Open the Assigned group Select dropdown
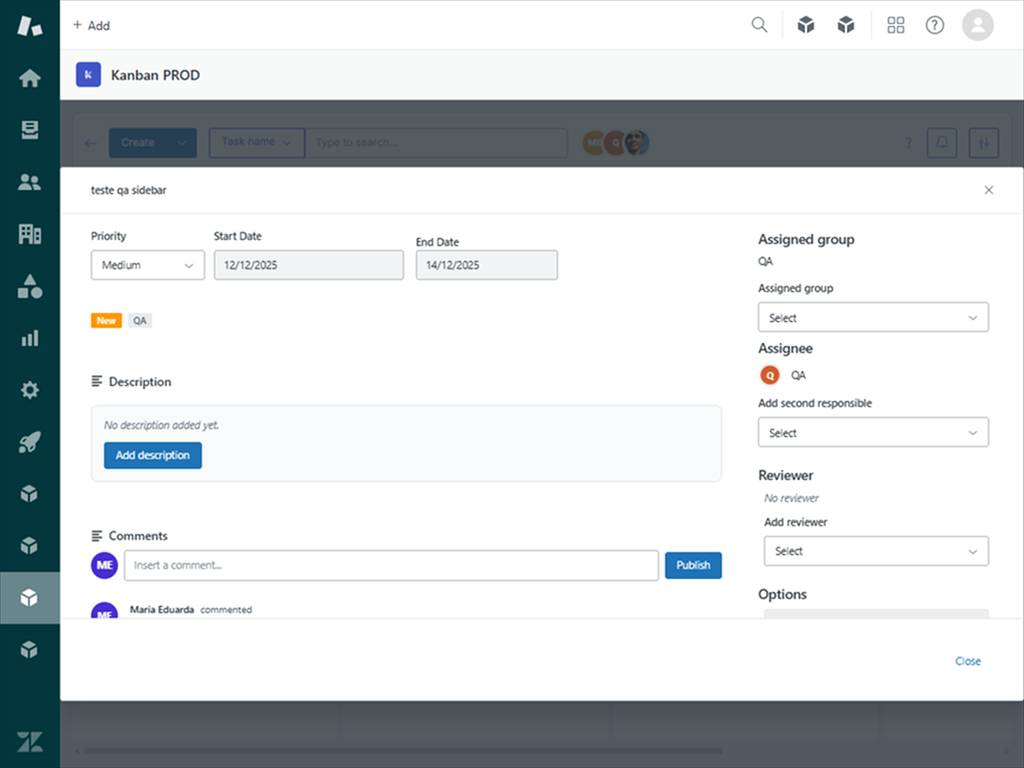 [872, 317]
